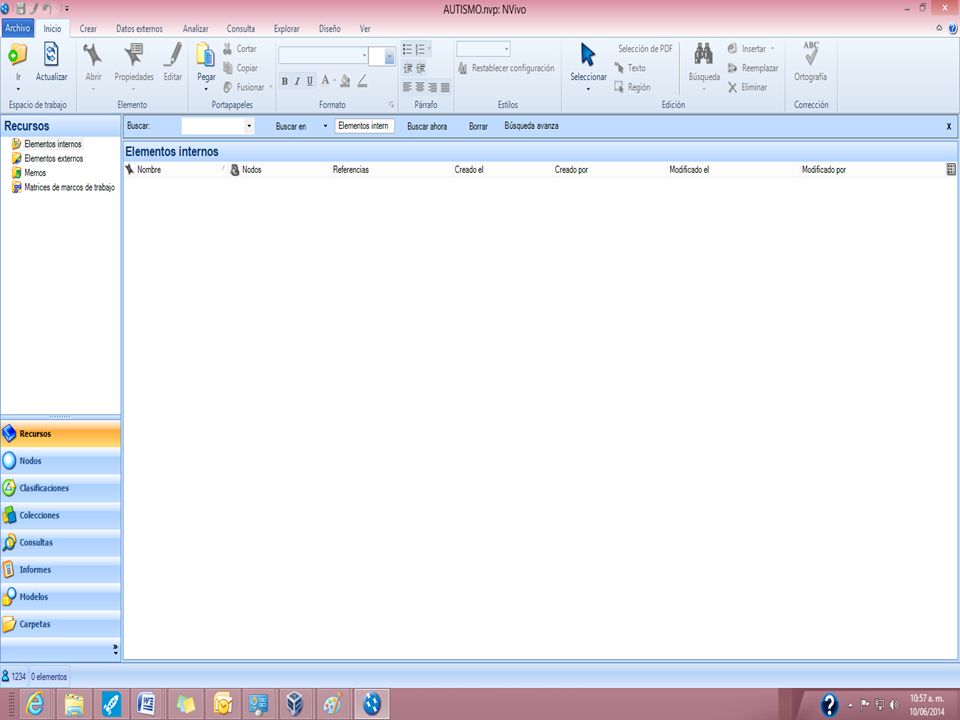Click the Región selection icon
Image resolution: width=960 pixels, height=720 pixels.
619,87
